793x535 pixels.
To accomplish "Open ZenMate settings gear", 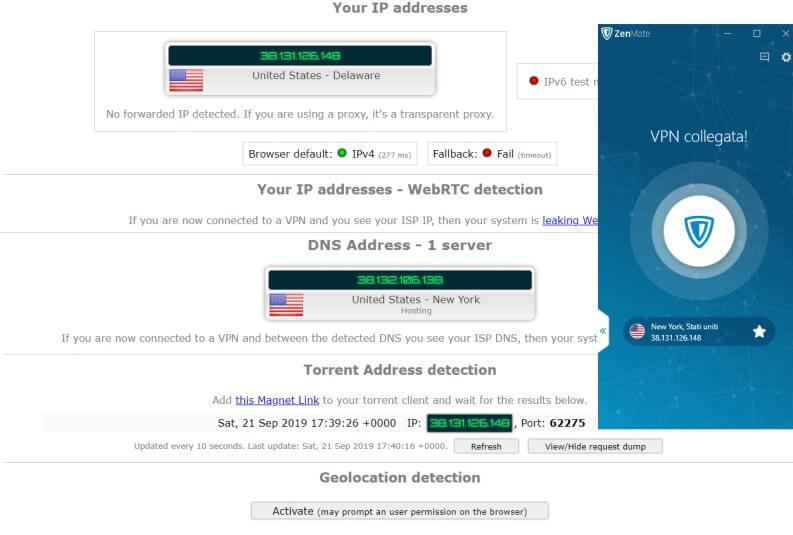I will 785,57.
